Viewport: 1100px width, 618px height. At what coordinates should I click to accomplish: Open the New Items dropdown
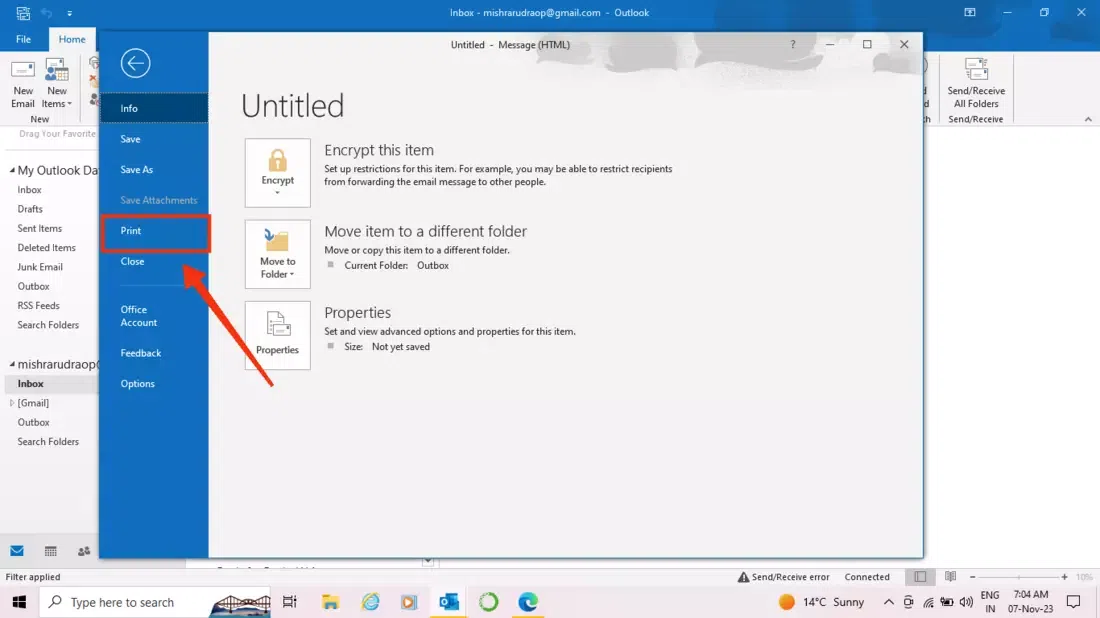[56, 82]
